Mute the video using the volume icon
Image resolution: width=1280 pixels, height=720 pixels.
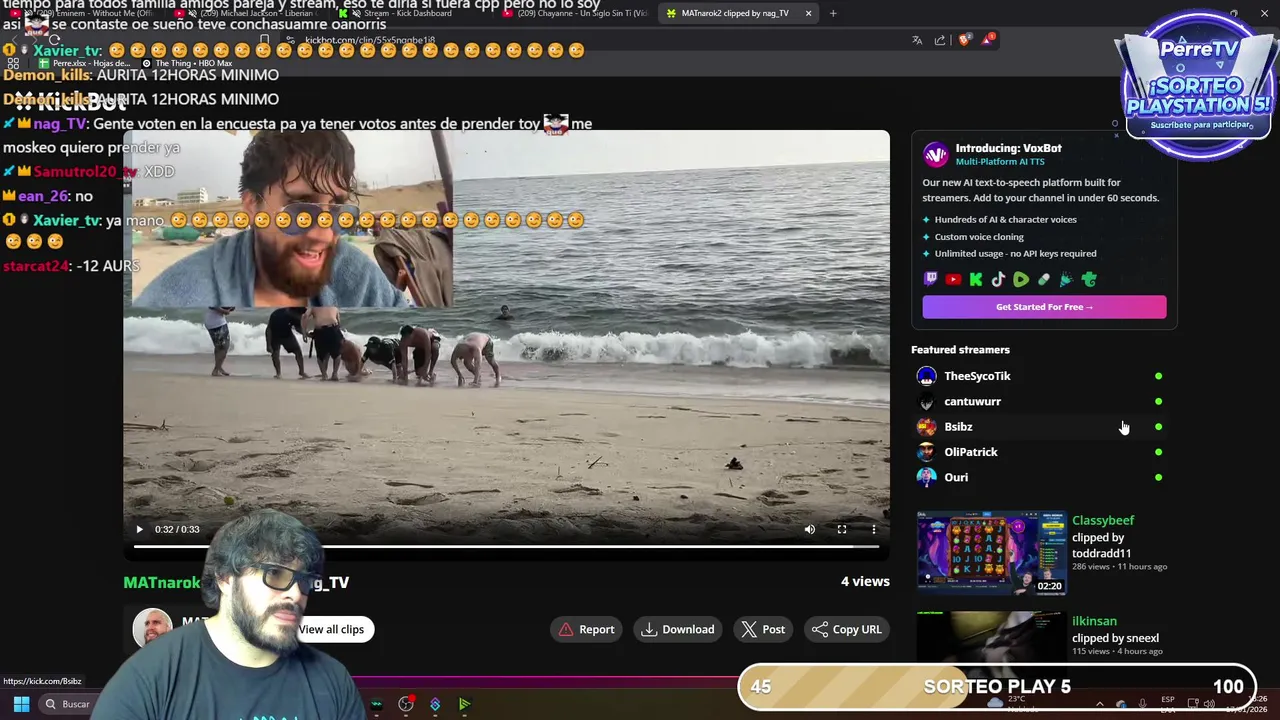[x=810, y=529]
